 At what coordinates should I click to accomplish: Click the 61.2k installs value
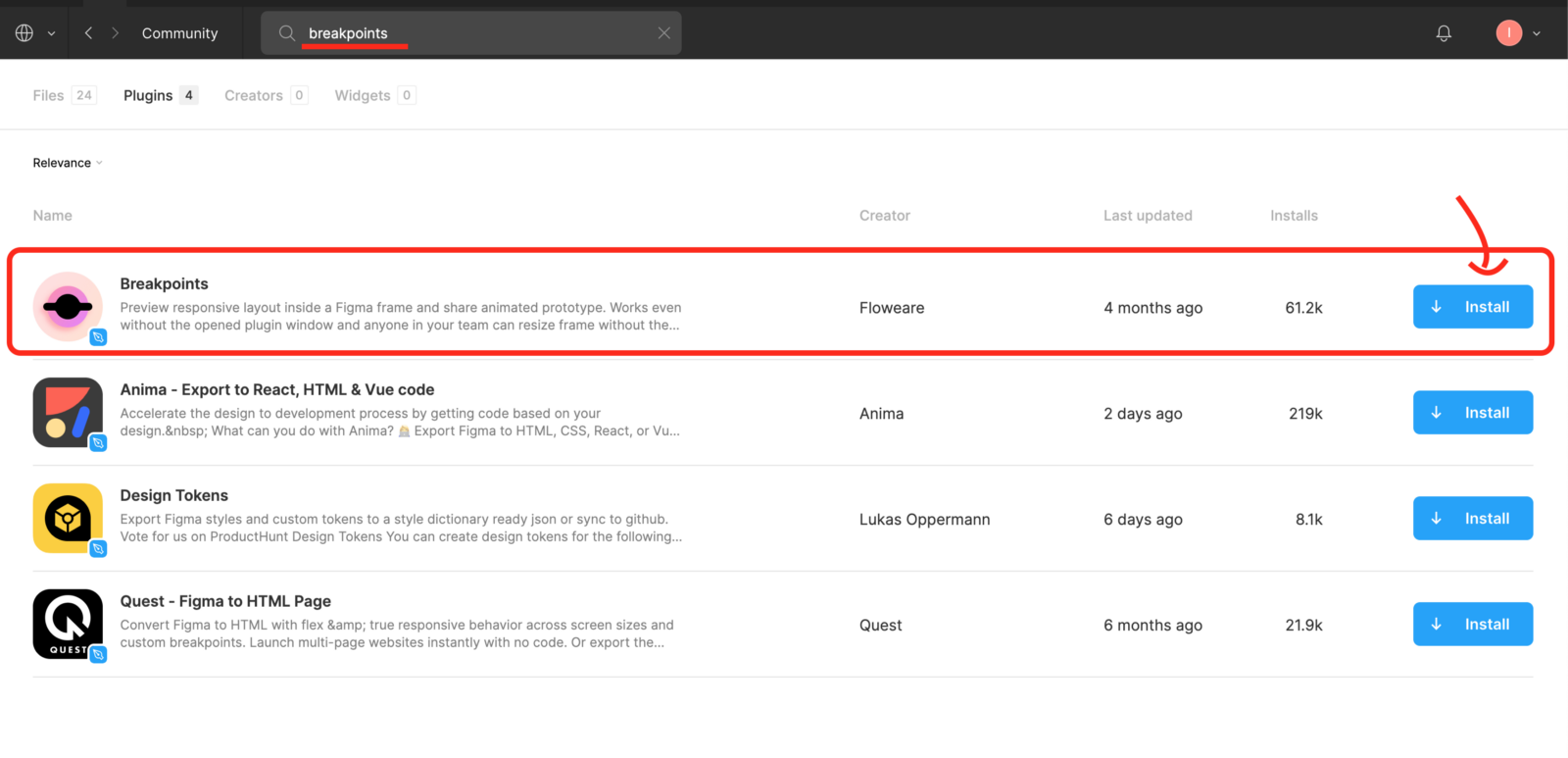(1303, 308)
